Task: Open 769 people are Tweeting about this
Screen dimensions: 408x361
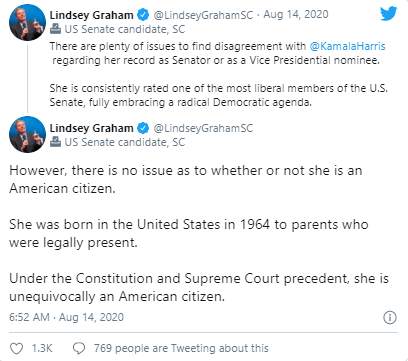Action: coord(181,348)
